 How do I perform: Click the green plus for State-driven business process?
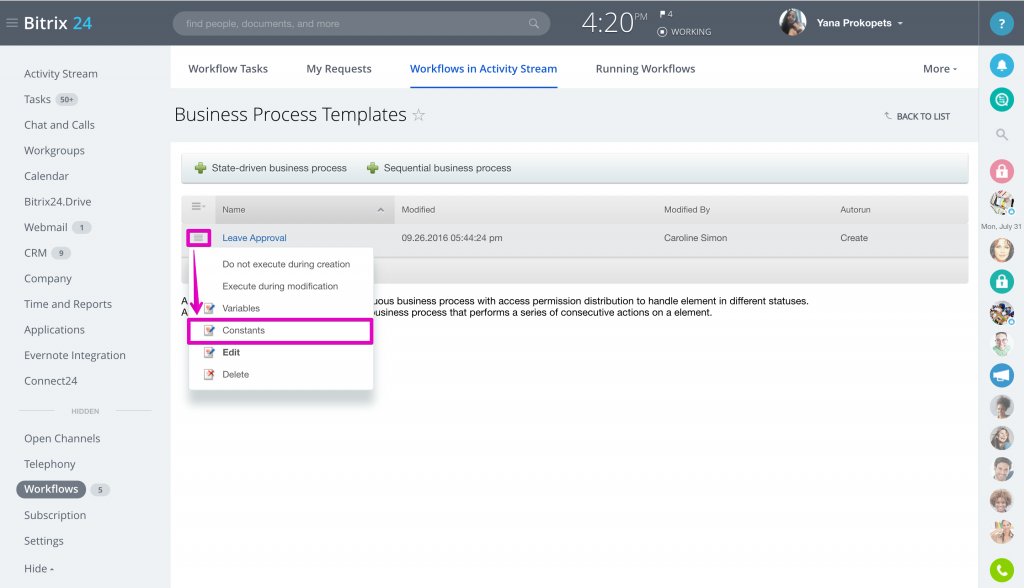click(200, 168)
